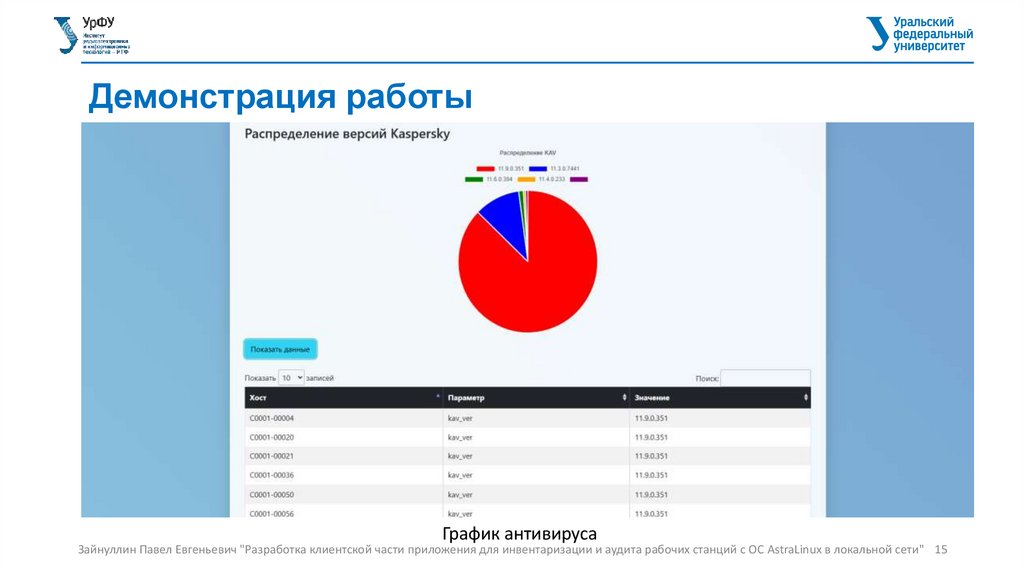
Task: Select host cell "C0001-00020"
Action: [272, 438]
